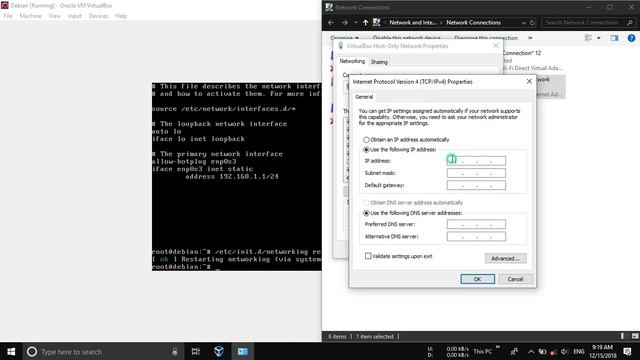Open Advanced settings button
The width and height of the screenshot is (640, 360).
click(x=505, y=258)
